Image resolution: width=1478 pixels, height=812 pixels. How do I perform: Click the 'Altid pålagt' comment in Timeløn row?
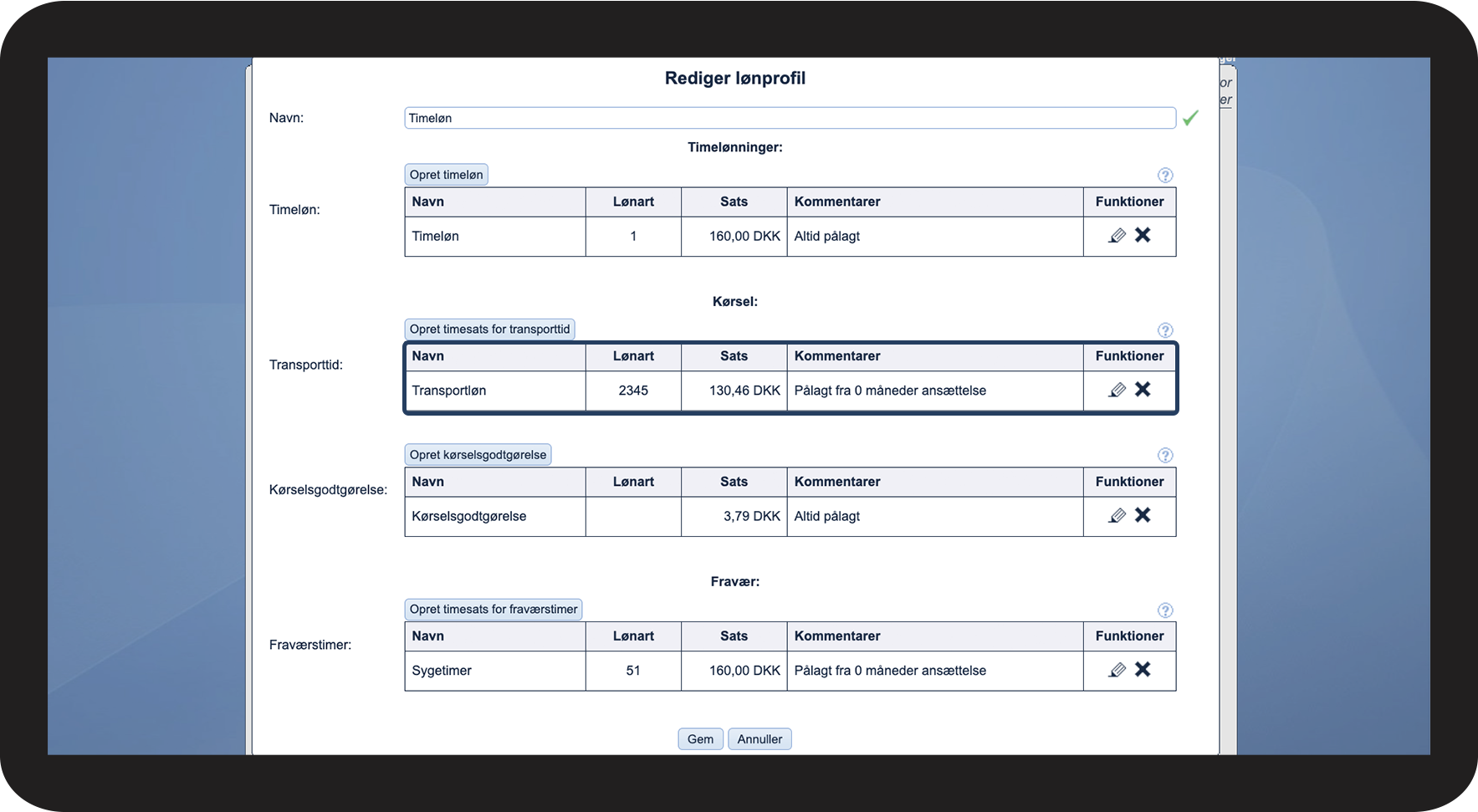[827, 237]
